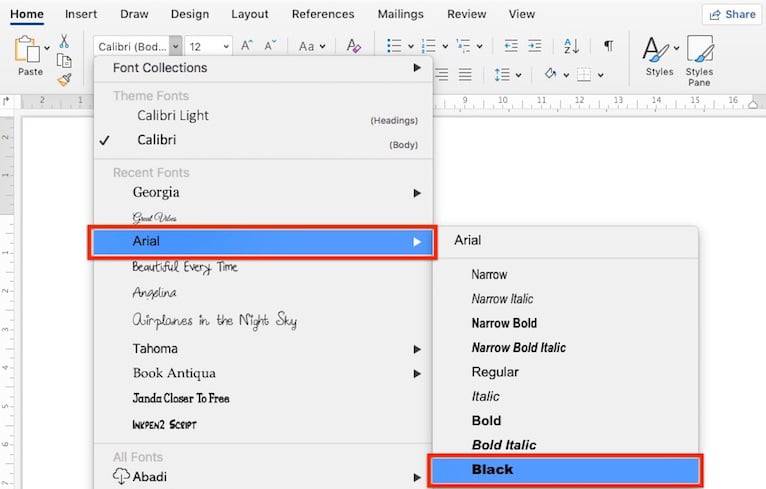Select the Format Painter brush

tap(64, 79)
